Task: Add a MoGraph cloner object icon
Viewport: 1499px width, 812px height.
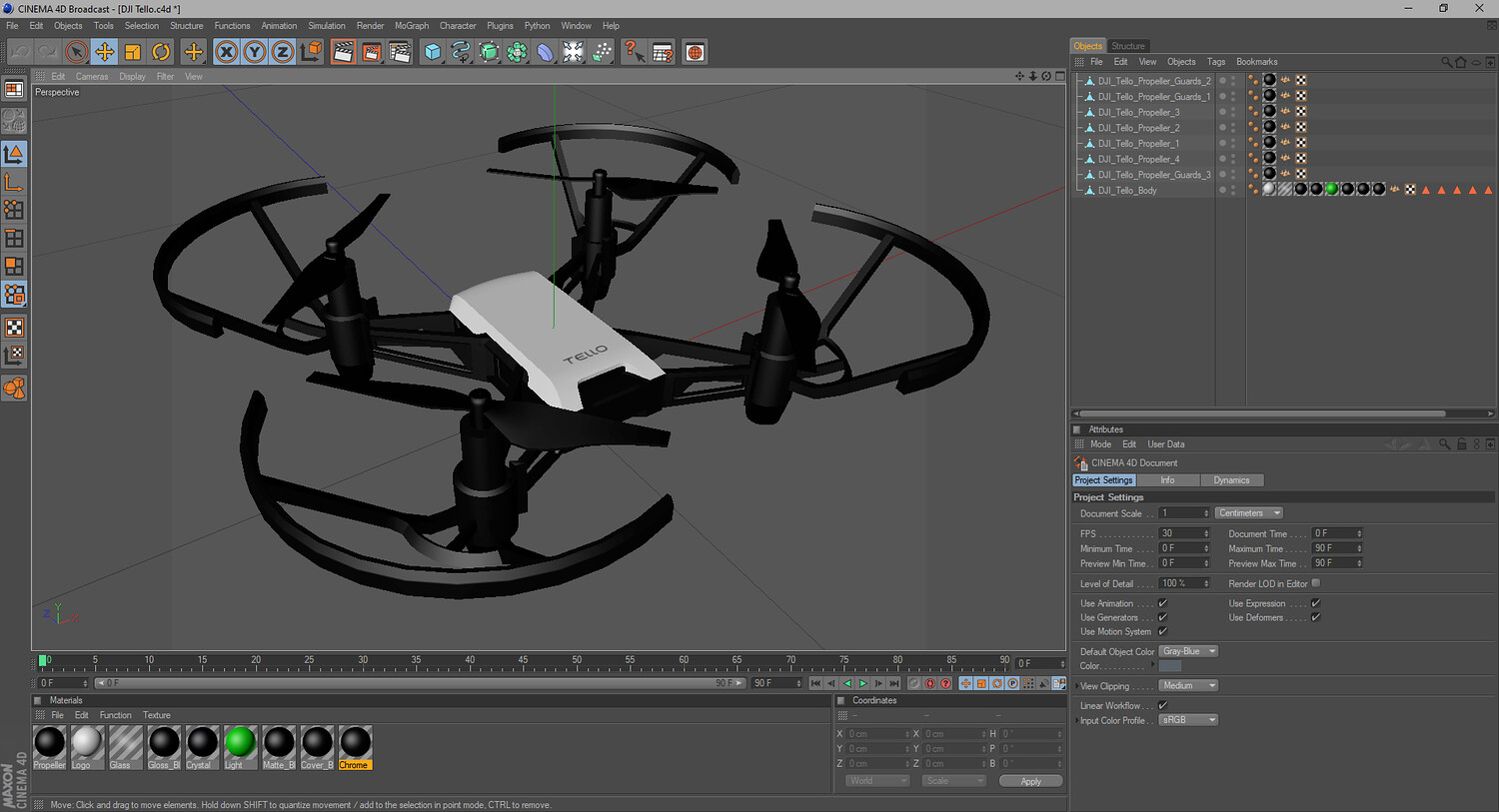Action: click(x=517, y=52)
